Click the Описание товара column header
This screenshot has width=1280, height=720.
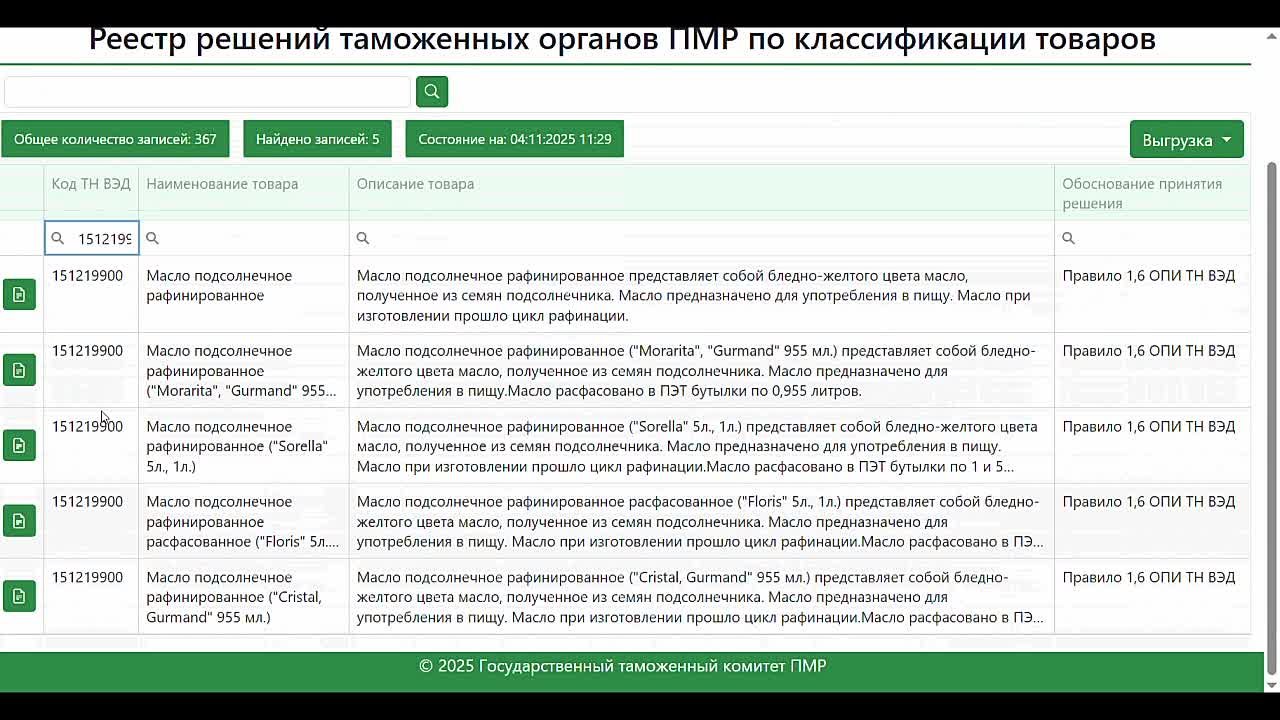click(415, 184)
